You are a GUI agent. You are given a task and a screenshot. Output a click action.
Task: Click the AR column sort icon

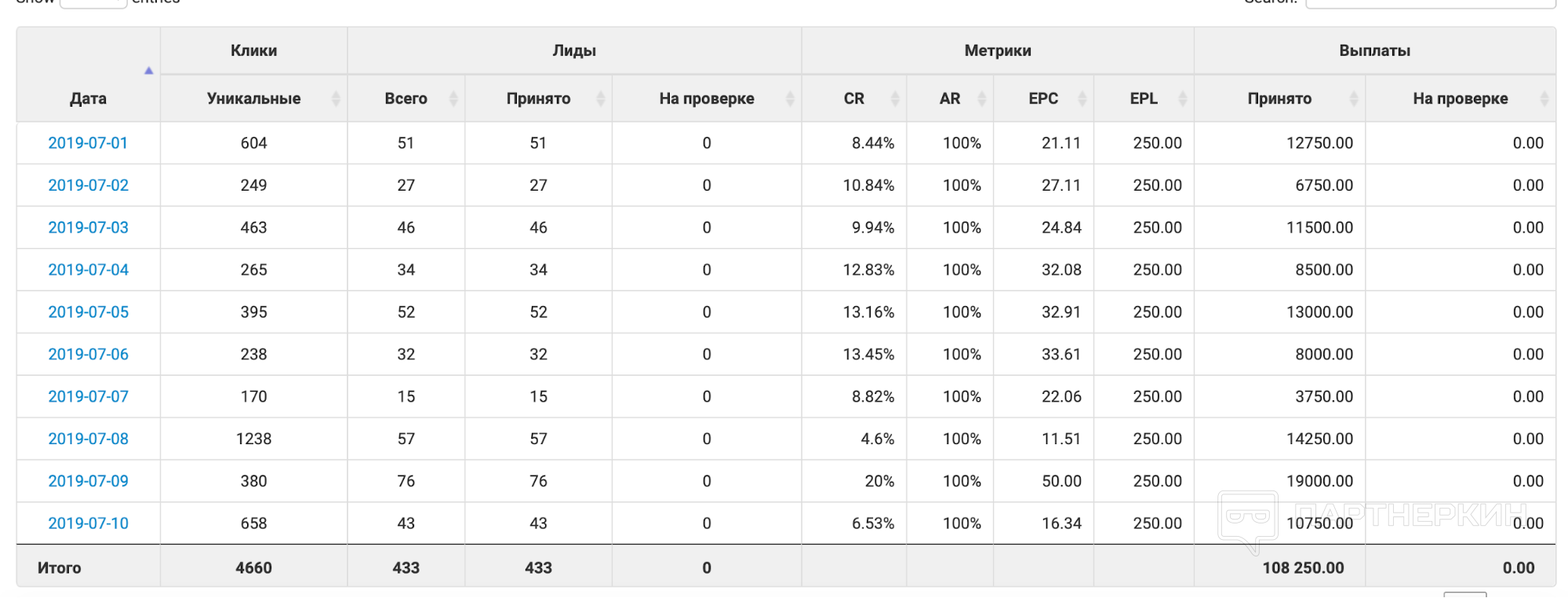pyautogui.click(x=981, y=99)
